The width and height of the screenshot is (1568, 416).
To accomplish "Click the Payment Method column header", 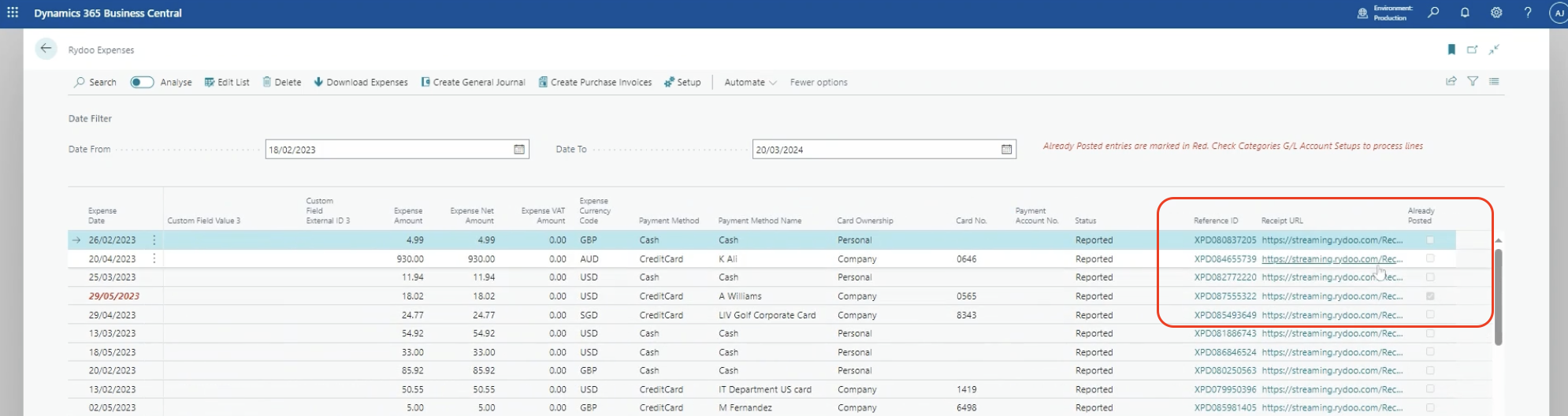I will click(669, 221).
